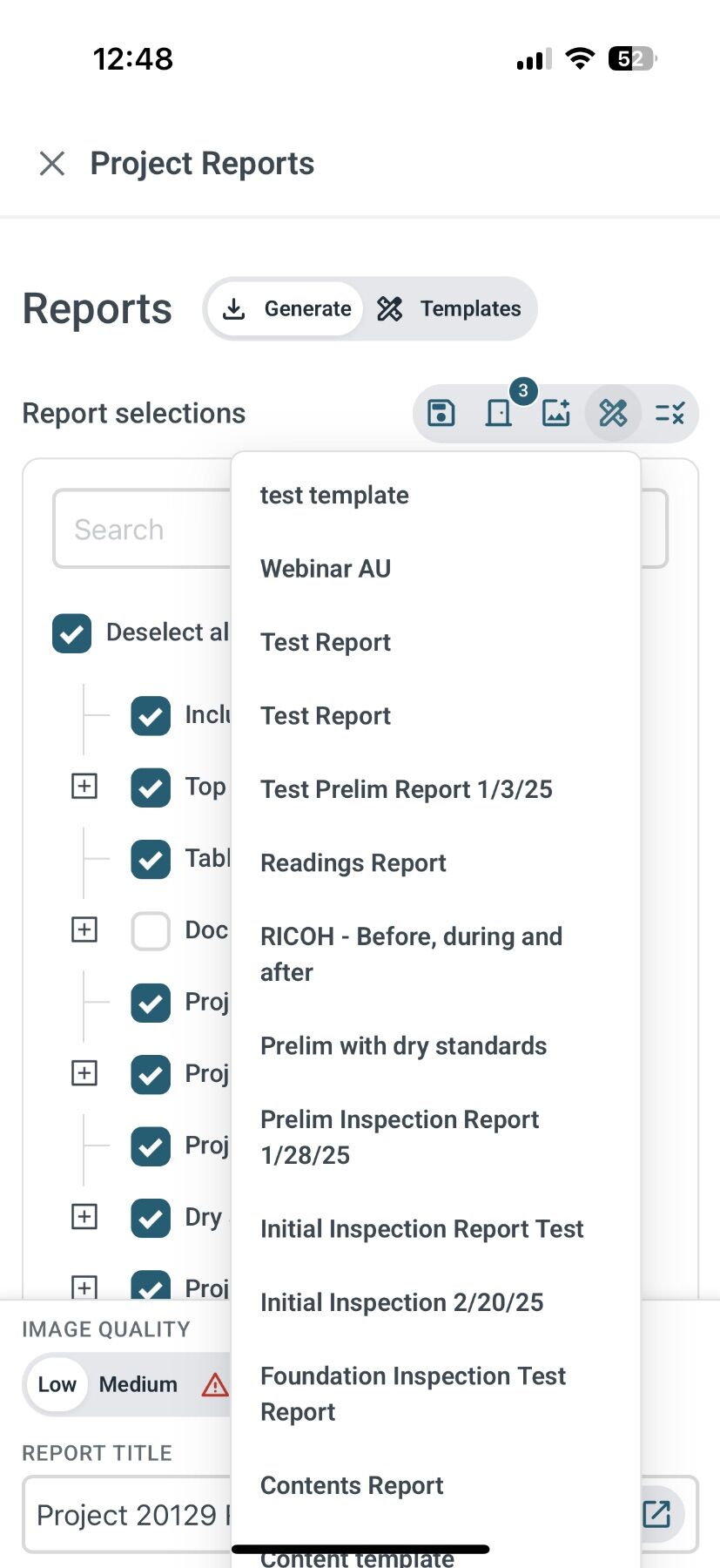Expand the Doc tree node

pyautogui.click(x=84, y=930)
